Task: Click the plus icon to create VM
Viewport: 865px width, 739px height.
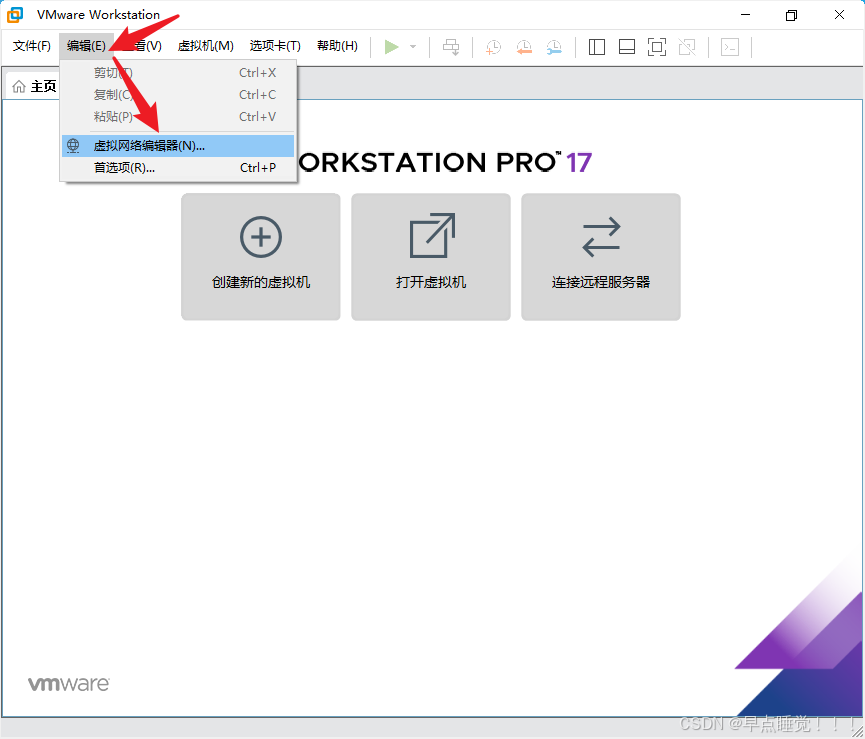Action: point(261,237)
